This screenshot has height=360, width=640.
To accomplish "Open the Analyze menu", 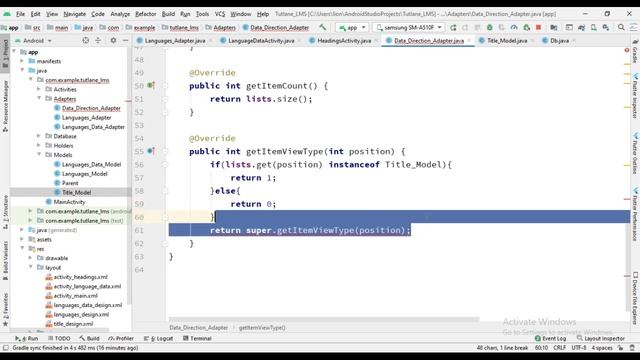I will click(120, 14).
